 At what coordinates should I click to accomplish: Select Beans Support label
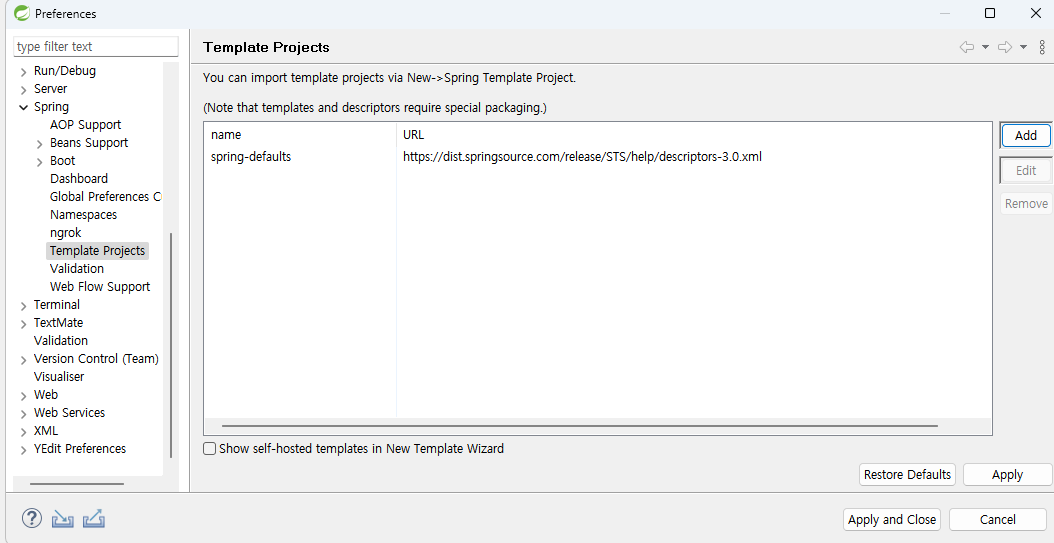pyautogui.click(x=89, y=142)
